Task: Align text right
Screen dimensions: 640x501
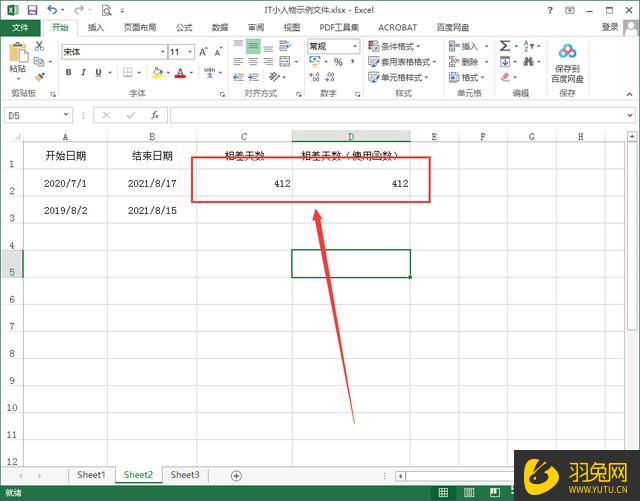Action: coord(268,62)
